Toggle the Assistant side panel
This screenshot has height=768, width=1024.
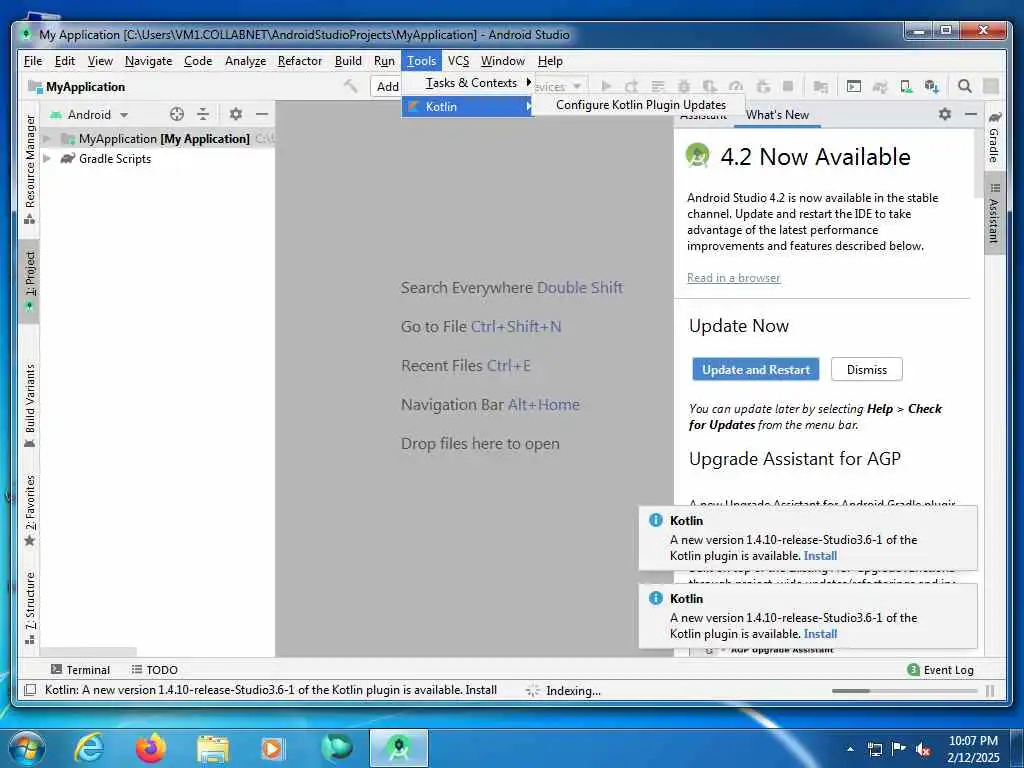coord(994,214)
